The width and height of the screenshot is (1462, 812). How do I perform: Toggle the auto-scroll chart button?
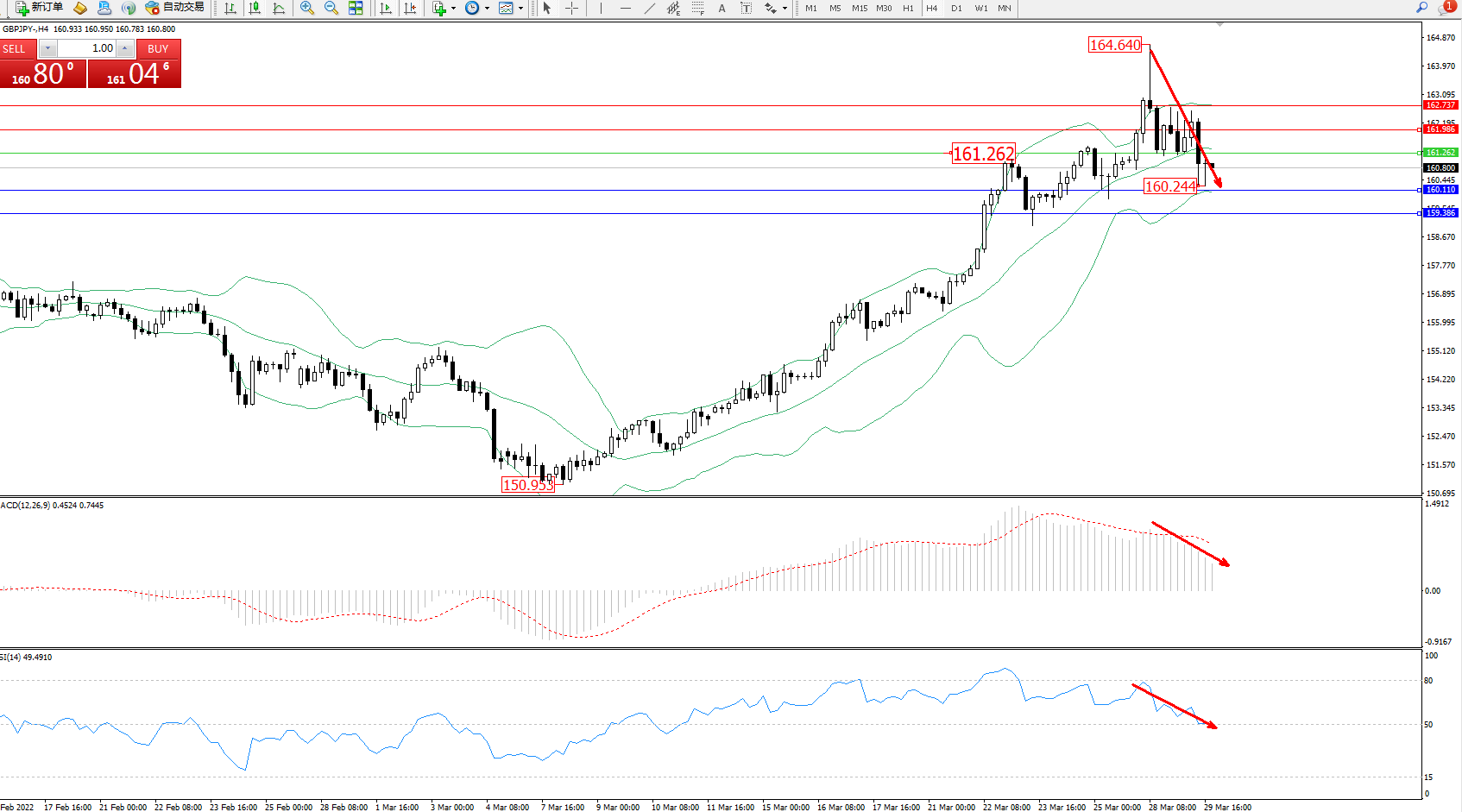click(x=386, y=8)
